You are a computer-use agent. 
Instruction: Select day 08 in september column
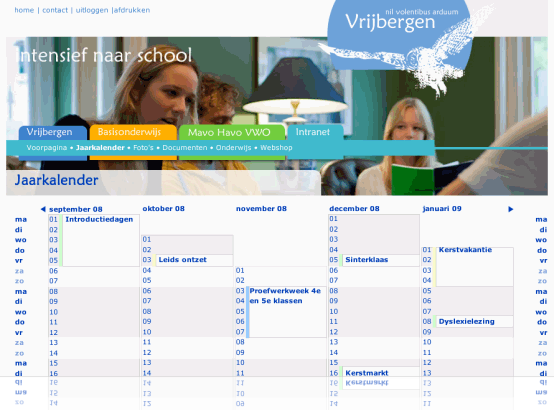pyautogui.click(x=53, y=292)
